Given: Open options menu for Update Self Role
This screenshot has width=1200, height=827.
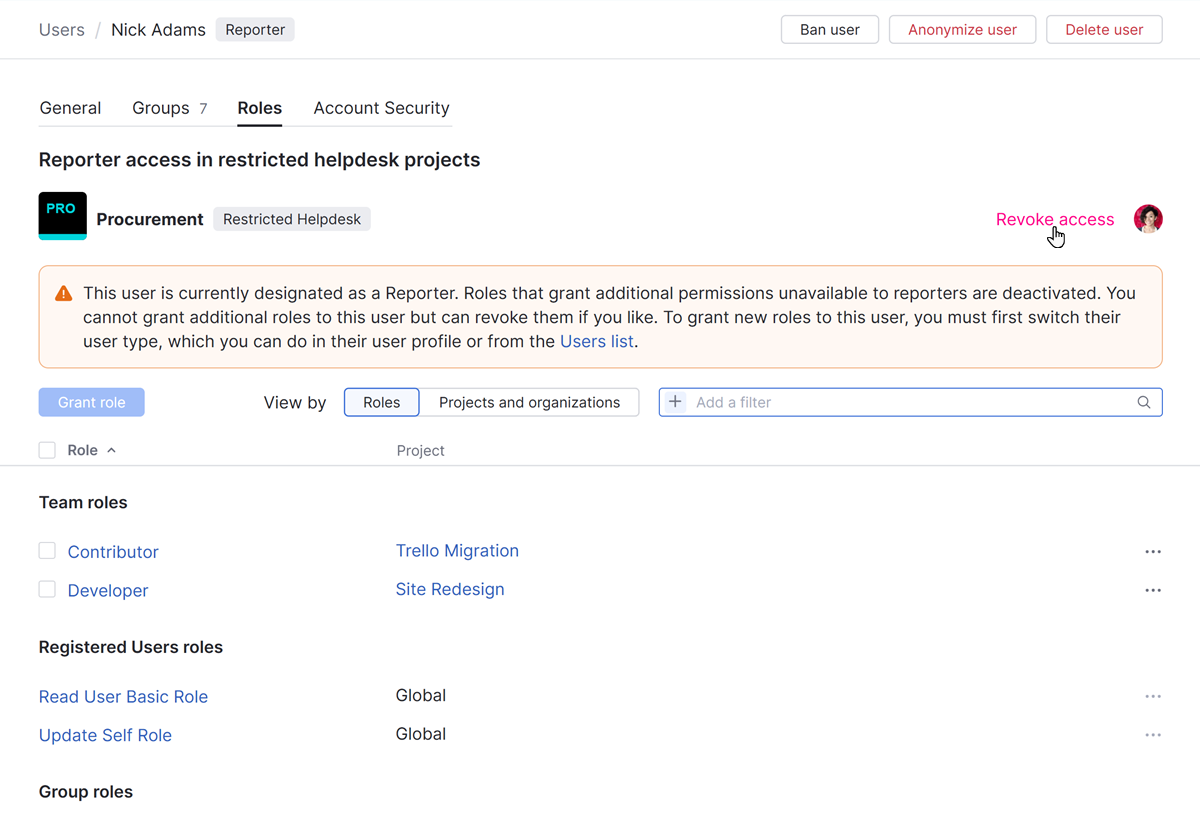Looking at the screenshot, I should [1153, 735].
